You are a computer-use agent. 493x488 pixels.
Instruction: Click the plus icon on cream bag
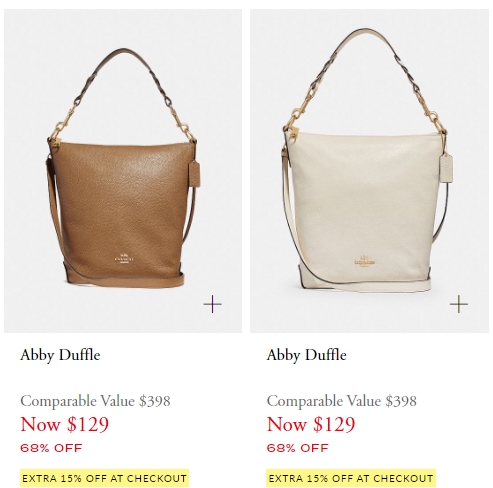pyautogui.click(x=459, y=304)
